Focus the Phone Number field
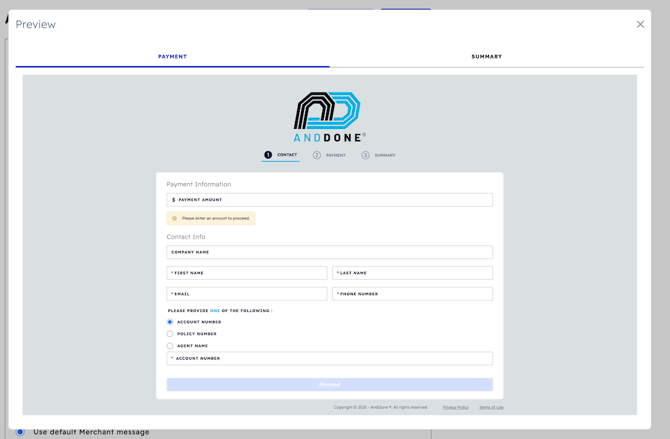The image size is (670, 439). pos(412,294)
